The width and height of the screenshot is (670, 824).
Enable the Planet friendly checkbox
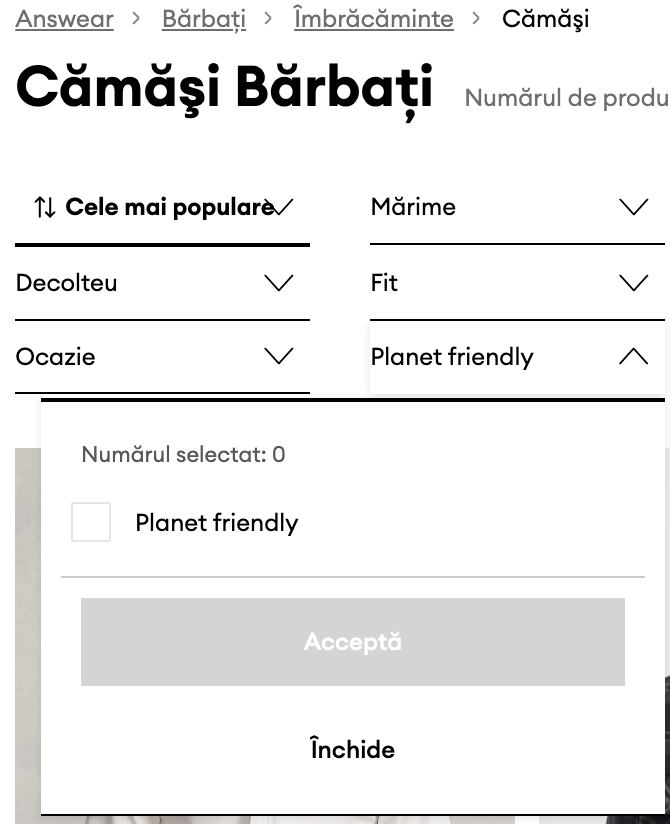pos(91,522)
